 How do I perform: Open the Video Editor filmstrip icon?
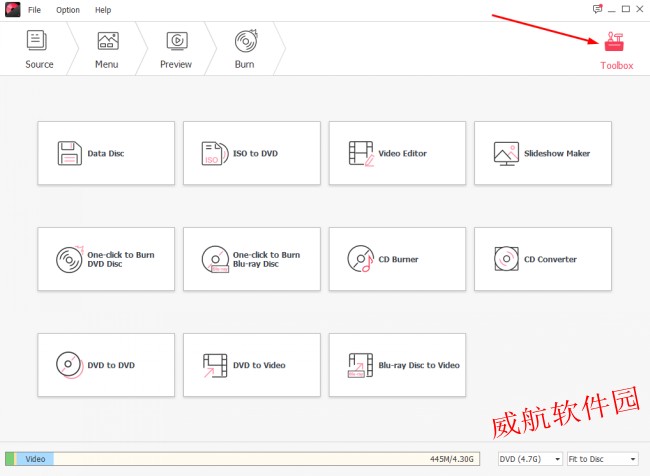coord(360,153)
